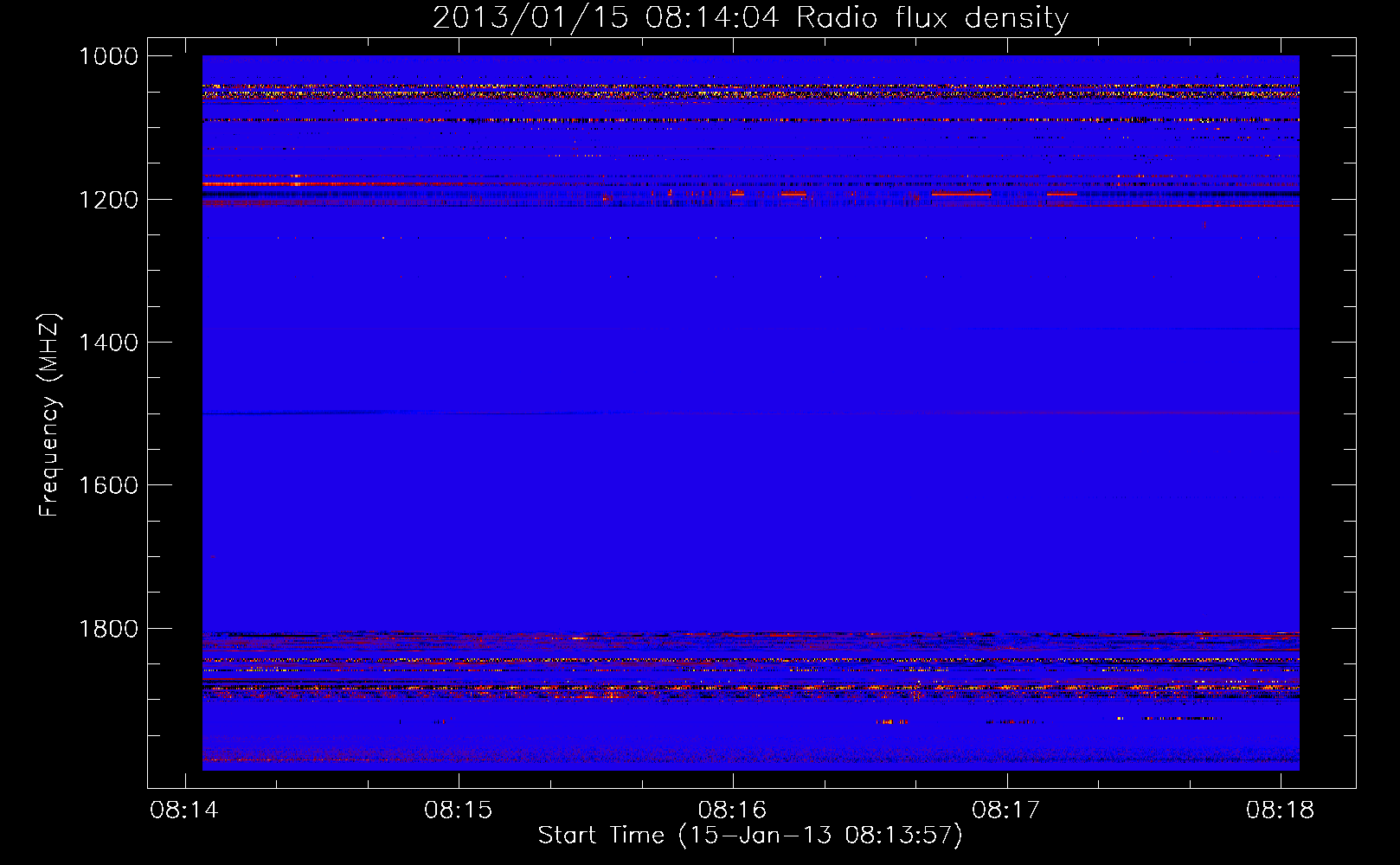Click the 08:17 time tick label
The image size is (1400, 865).
point(1006,811)
